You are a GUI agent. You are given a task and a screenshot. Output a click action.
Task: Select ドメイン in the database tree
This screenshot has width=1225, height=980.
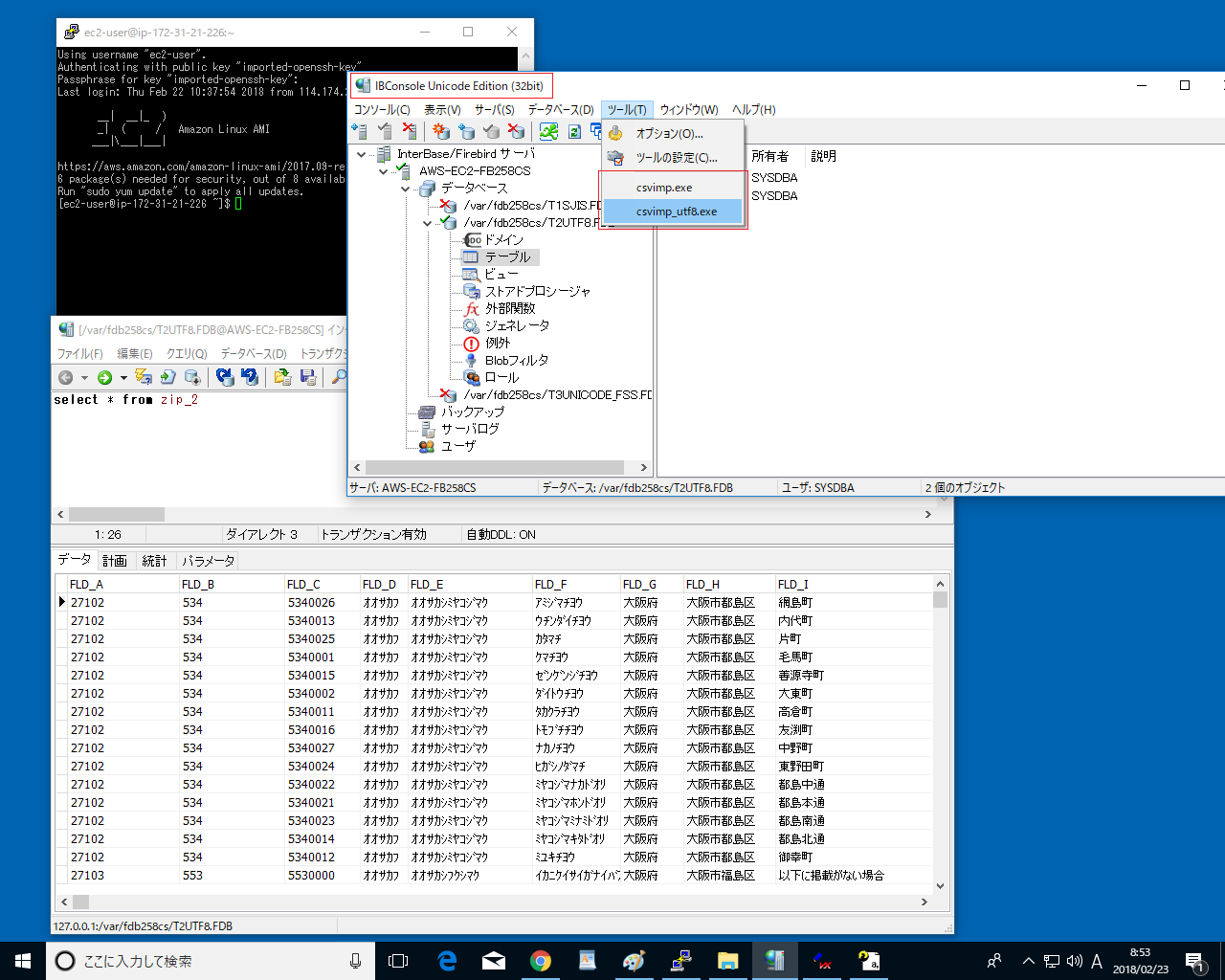[x=503, y=240]
